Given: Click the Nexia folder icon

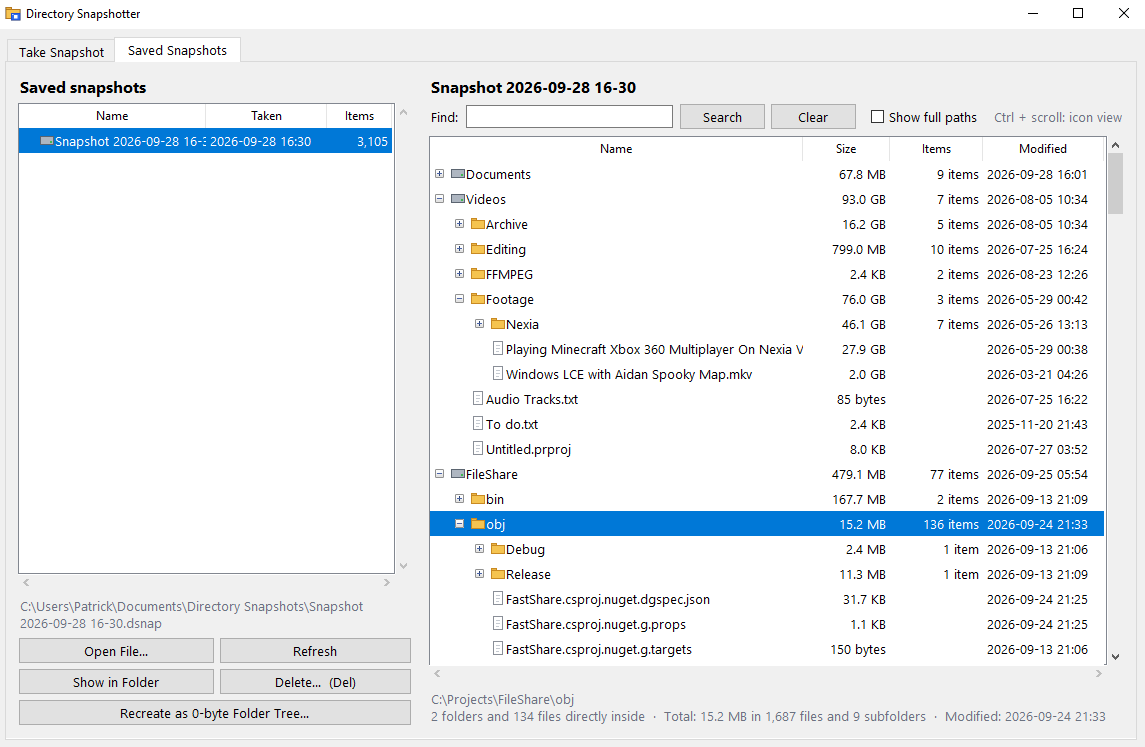Looking at the screenshot, I should (498, 323).
